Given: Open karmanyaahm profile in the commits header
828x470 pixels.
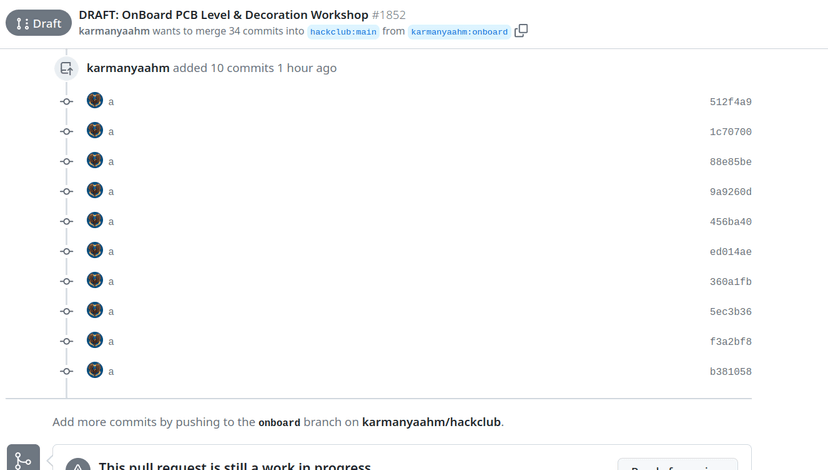Looking at the screenshot, I should (x=128, y=68).
